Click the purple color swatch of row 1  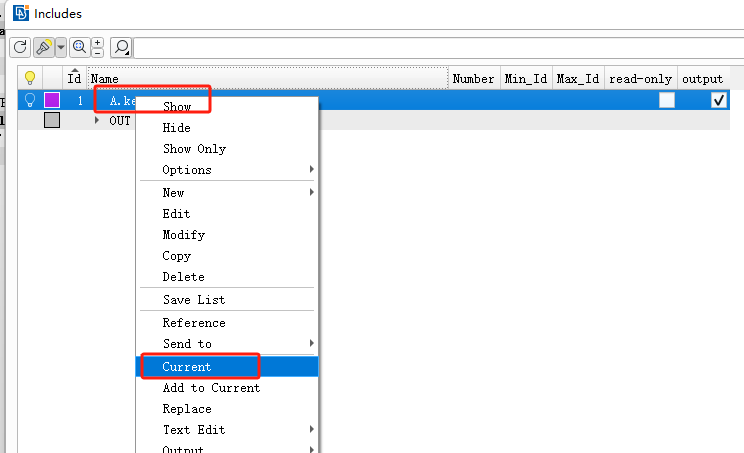52,100
